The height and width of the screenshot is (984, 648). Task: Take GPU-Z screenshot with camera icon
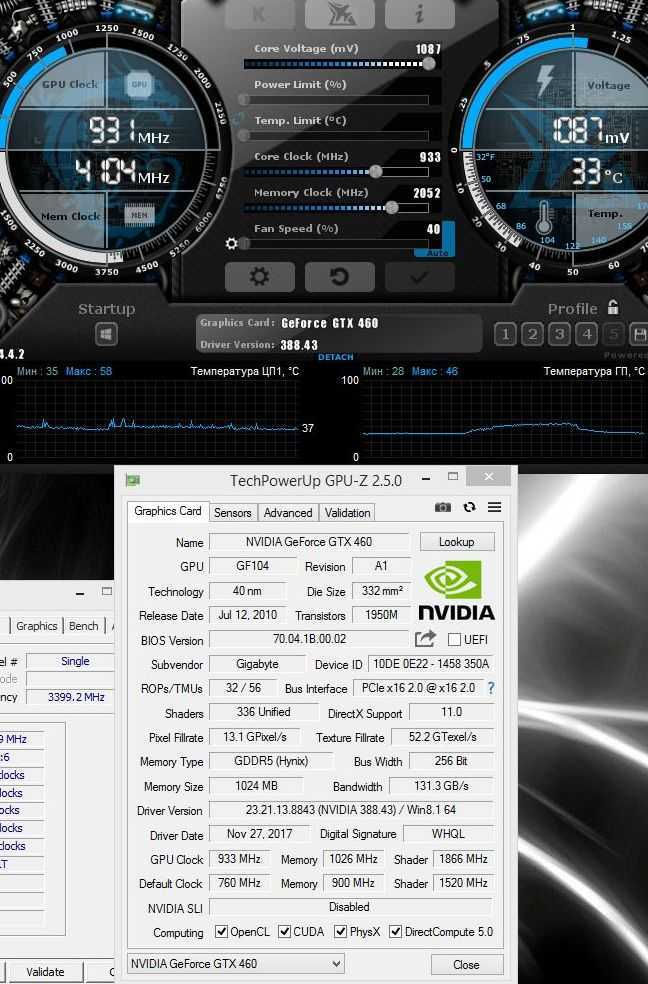443,507
